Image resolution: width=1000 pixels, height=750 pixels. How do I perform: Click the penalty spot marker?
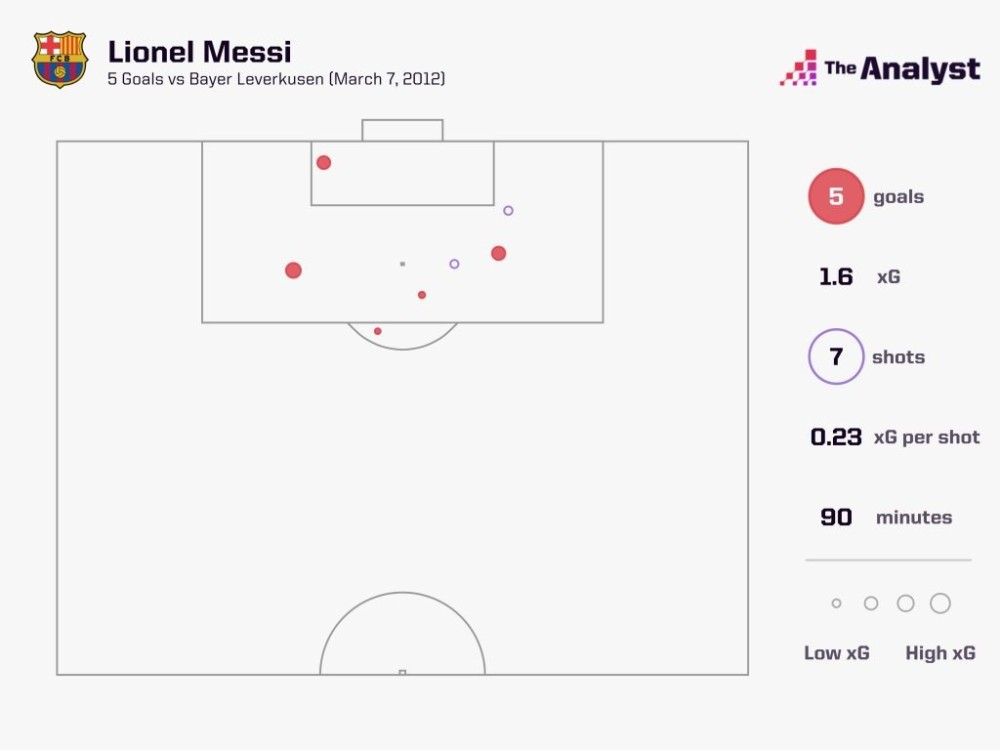click(402, 264)
